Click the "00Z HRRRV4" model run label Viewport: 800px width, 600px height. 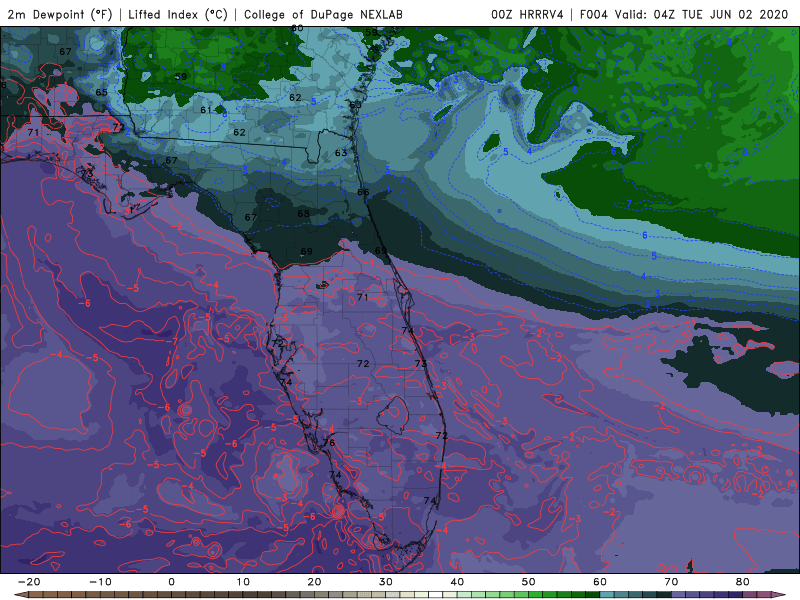tap(527, 14)
